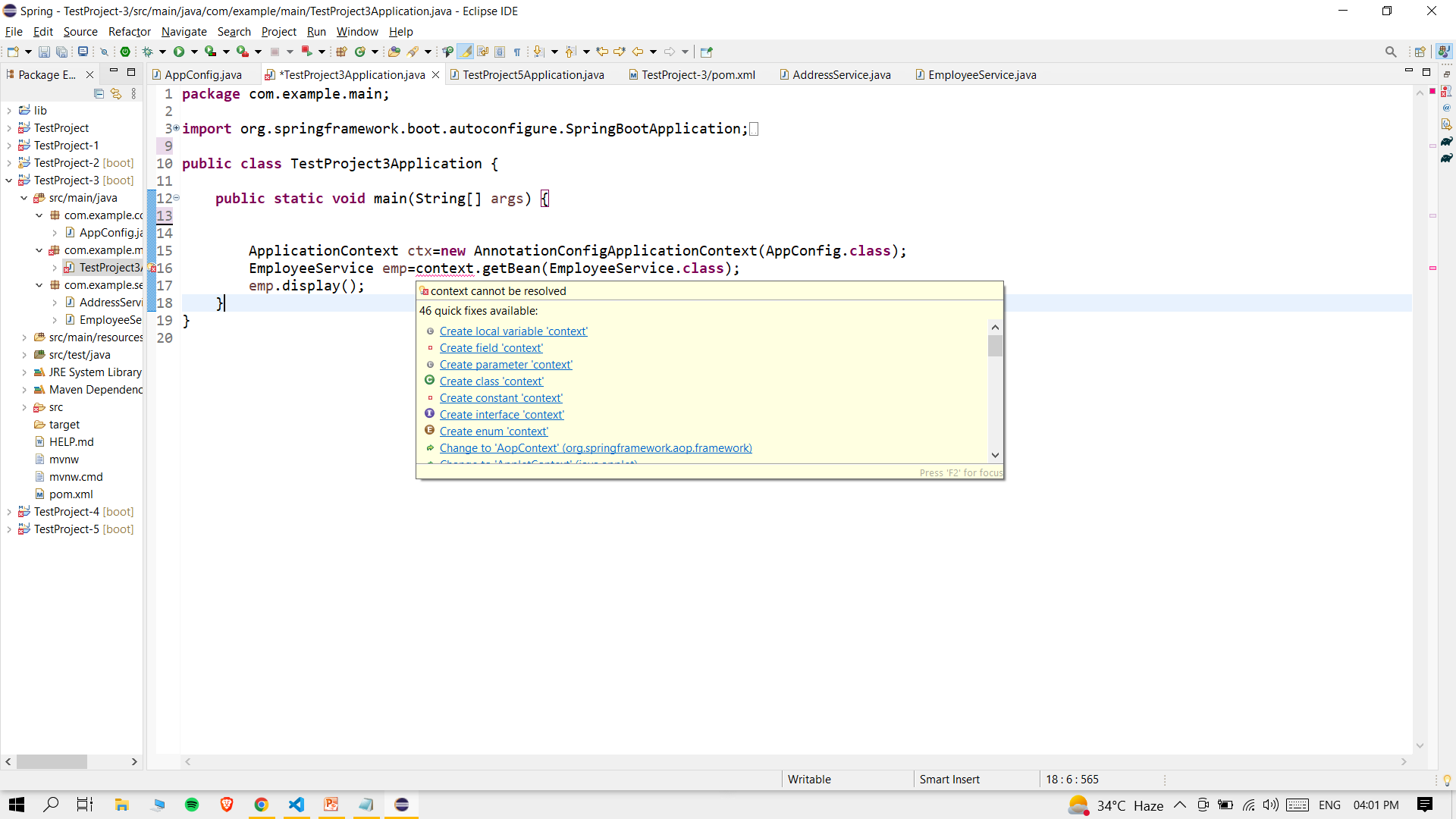
Task: Open the Source menu
Action: click(x=80, y=32)
